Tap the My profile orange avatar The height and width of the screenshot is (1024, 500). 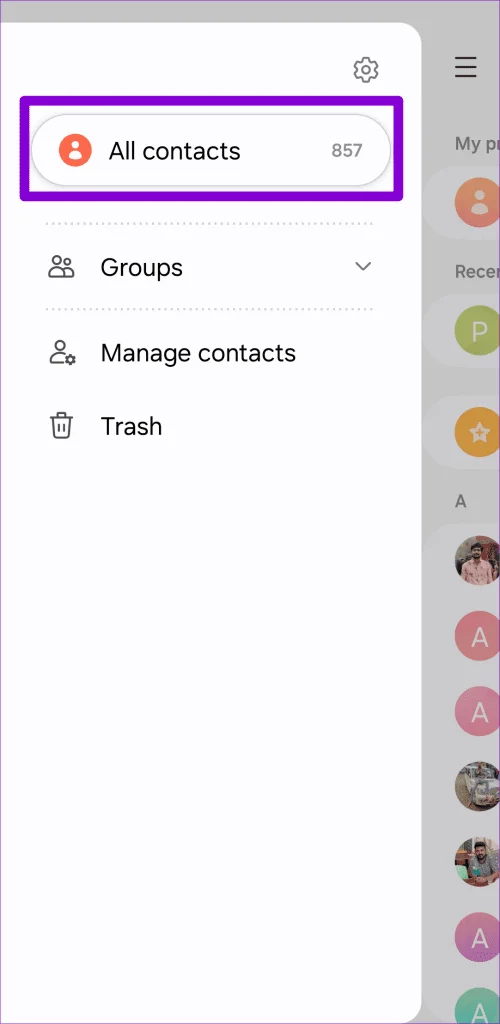(x=478, y=202)
